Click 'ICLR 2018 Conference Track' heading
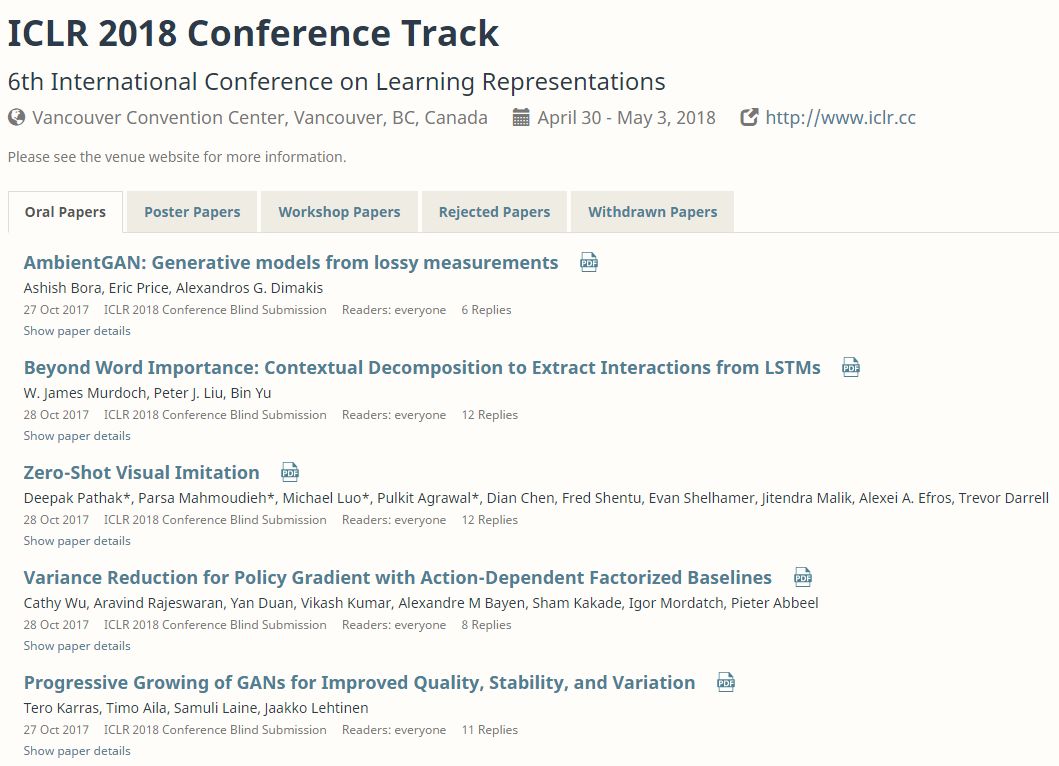Image resolution: width=1059 pixels, height=766 pixels. [x=253, y=33]
